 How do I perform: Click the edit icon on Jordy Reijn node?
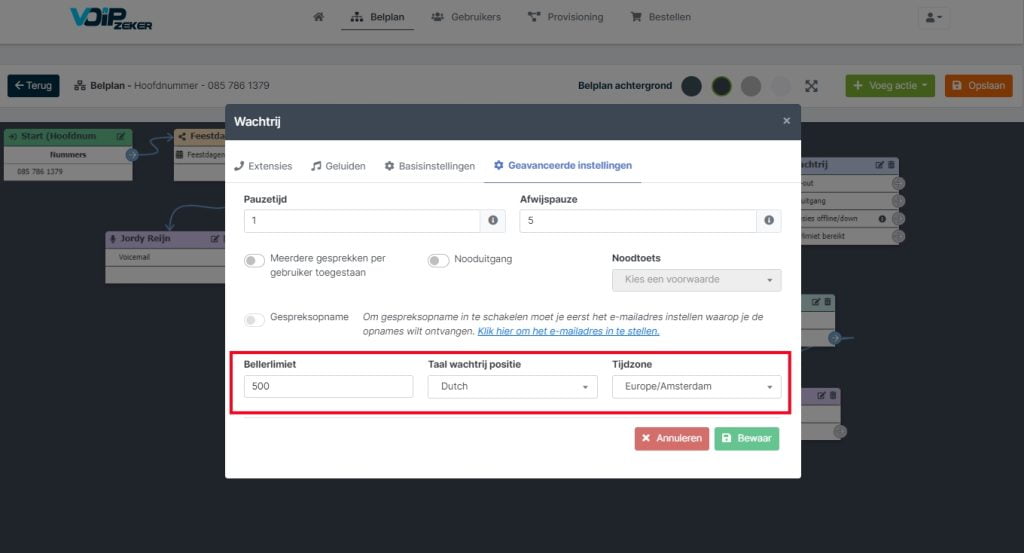[214, 239]
